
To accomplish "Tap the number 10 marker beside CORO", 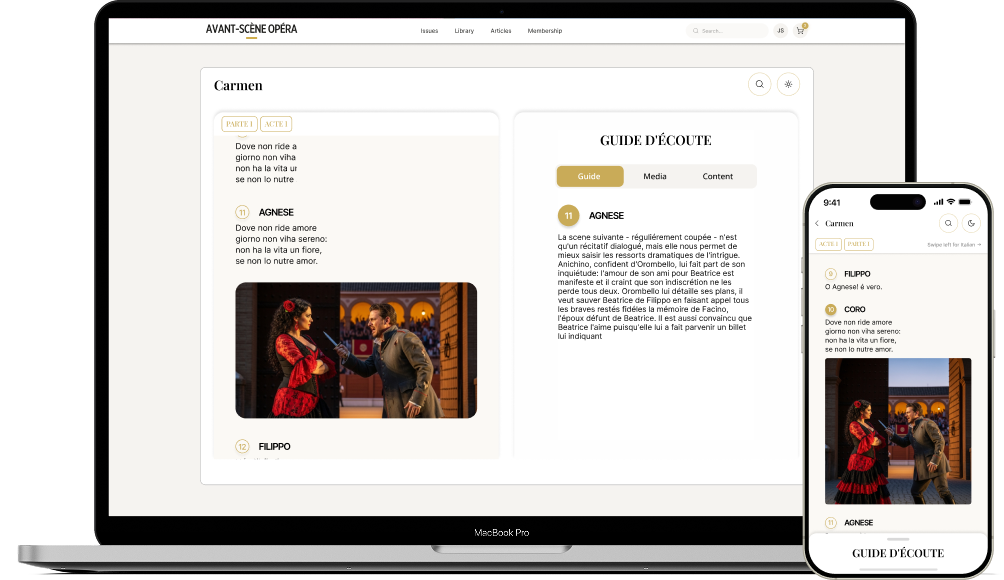I will (830, 310).
